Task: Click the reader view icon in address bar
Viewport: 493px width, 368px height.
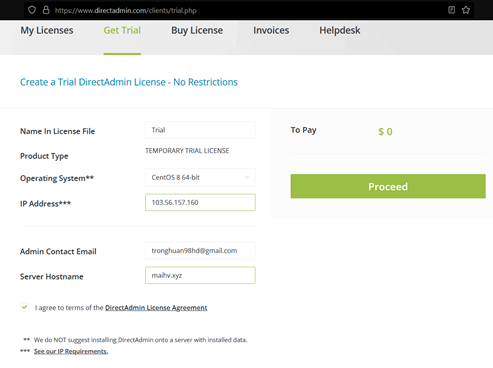Action: tap(451, 10)
